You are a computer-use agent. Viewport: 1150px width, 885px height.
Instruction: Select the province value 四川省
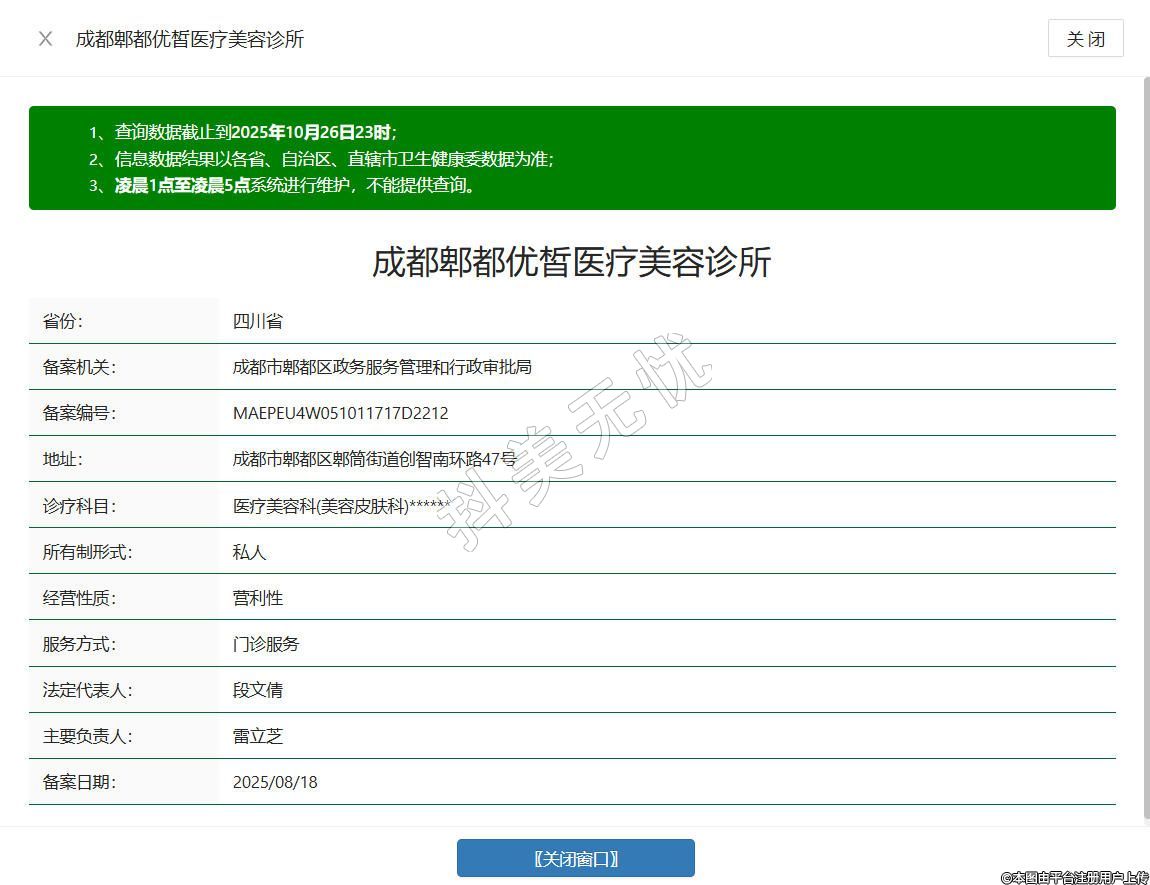point(258,321)
